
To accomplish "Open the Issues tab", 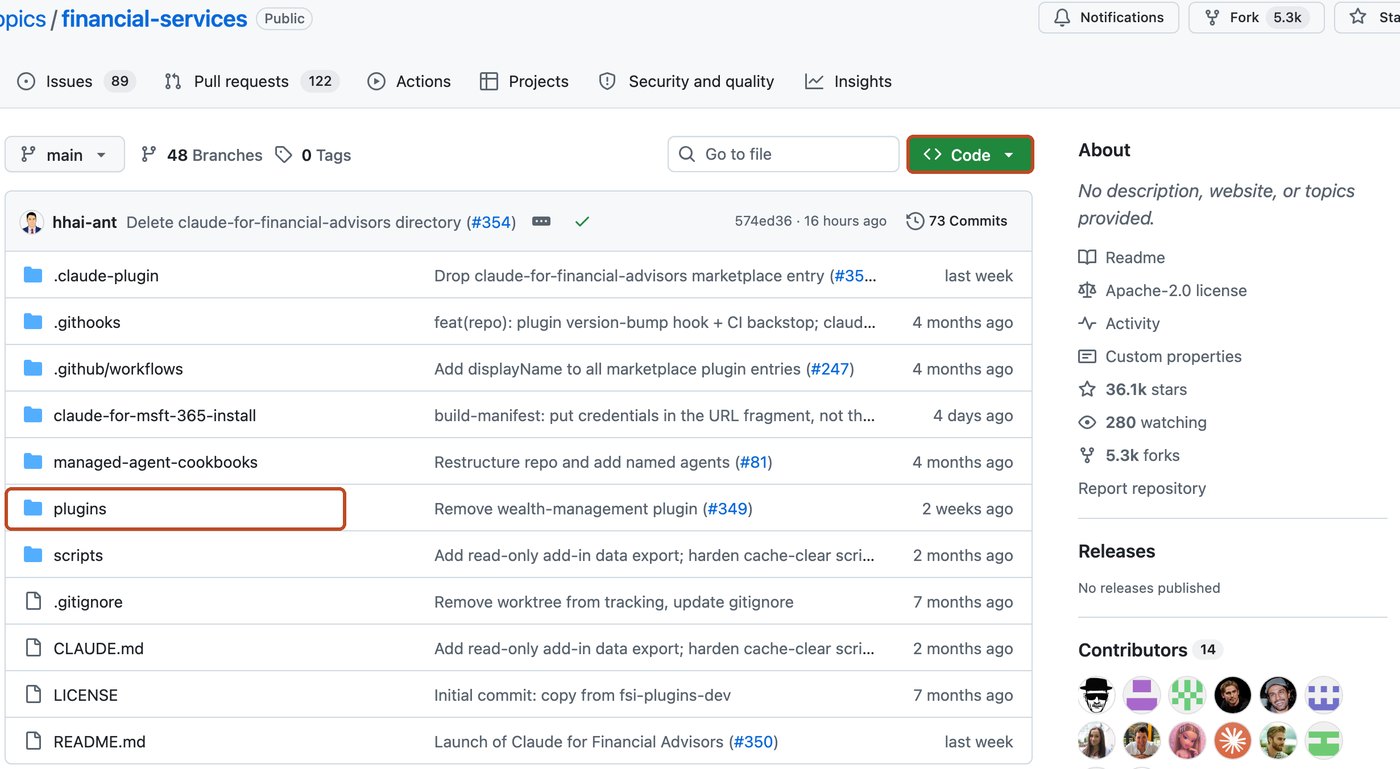I will click(x=76, y=81).
